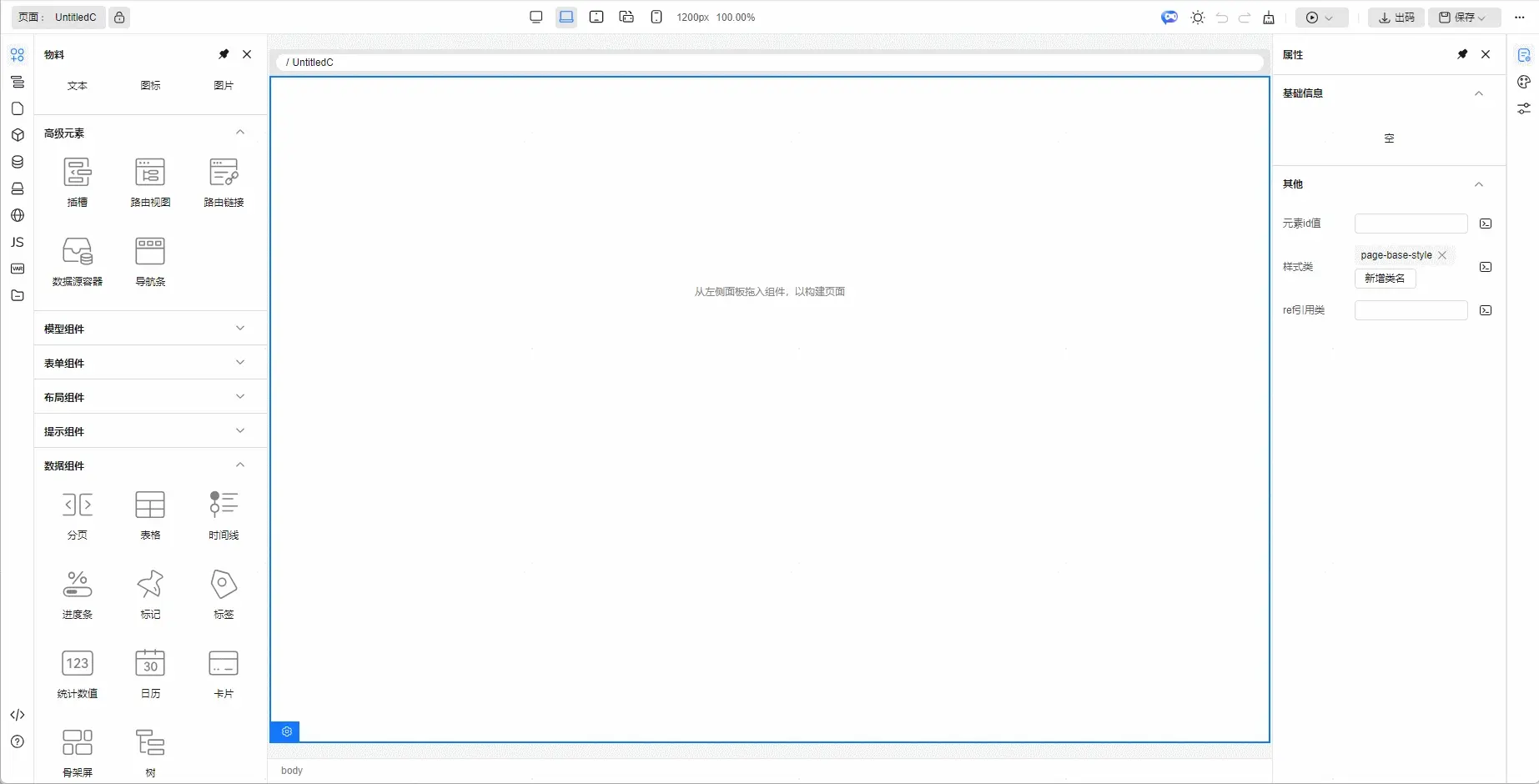Select the 骨架屏 skeleton component
Screen dimensions: 1539x784
coord(78,752)
